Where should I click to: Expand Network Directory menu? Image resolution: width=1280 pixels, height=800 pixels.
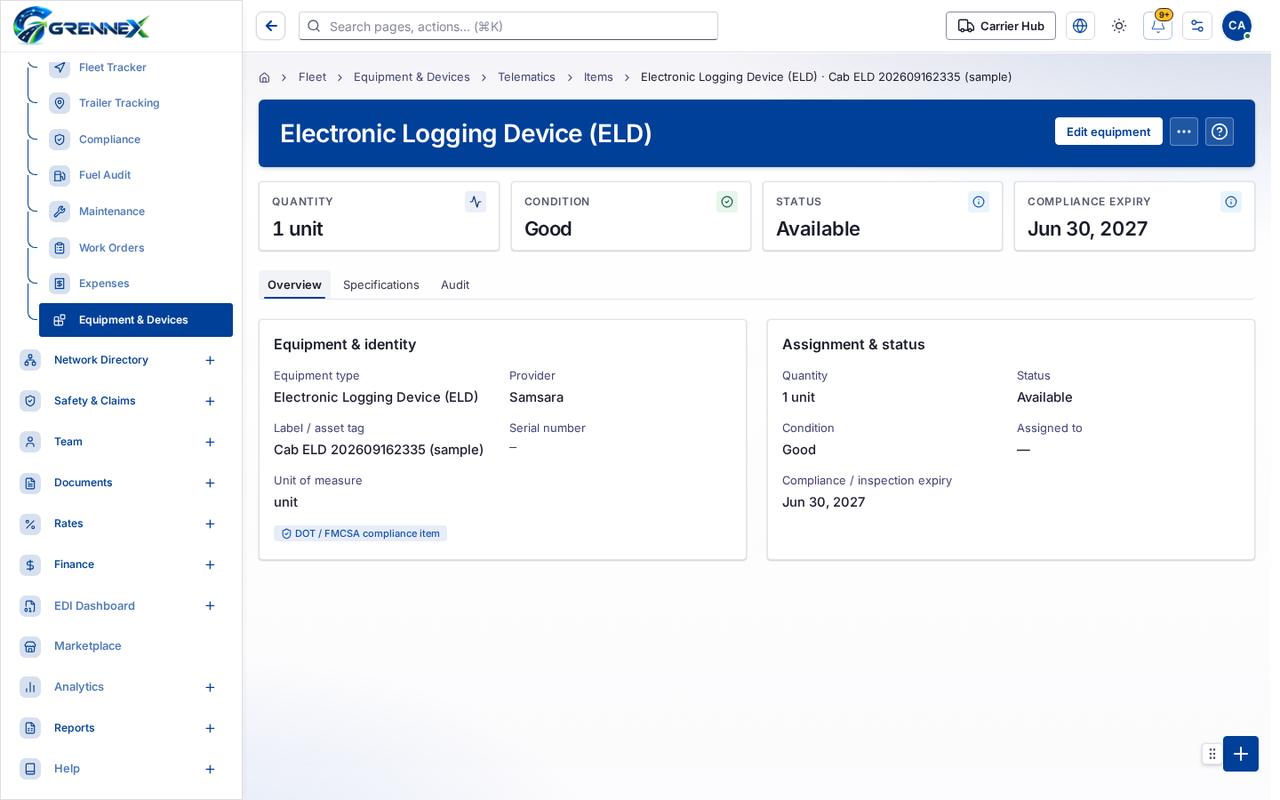(210, 360)
